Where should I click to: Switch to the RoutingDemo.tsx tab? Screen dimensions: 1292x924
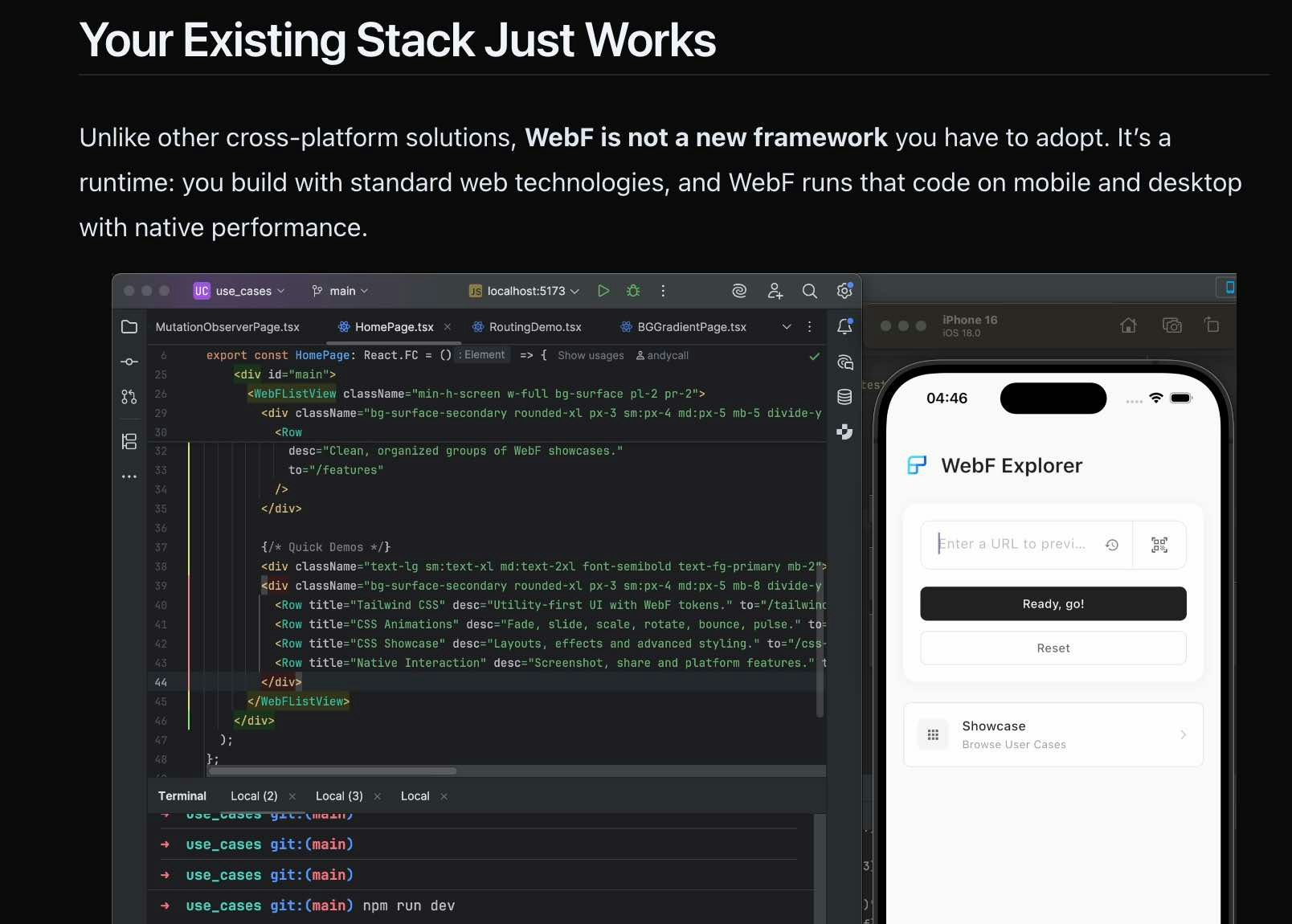[x=526, y=327]
